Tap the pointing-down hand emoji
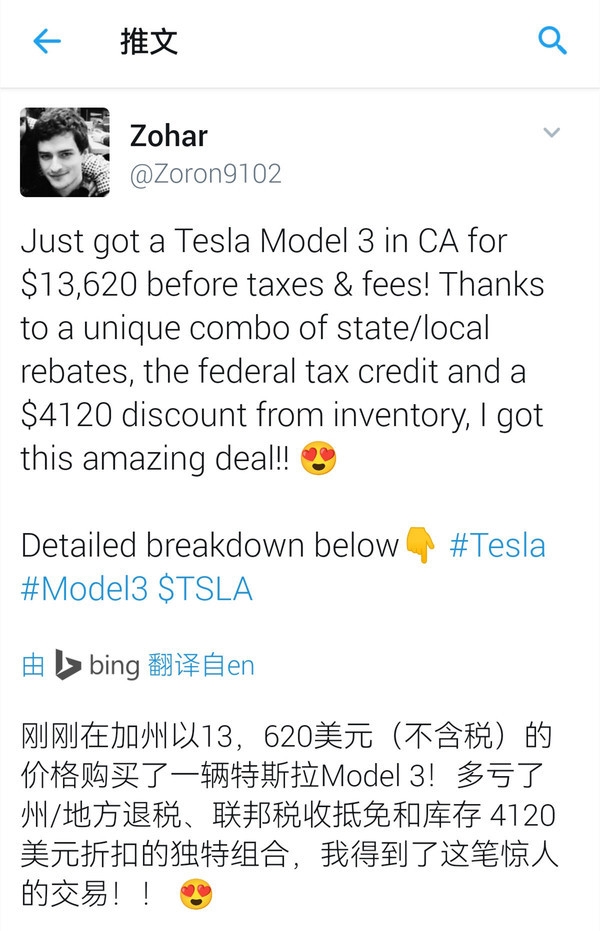600x931 pixels. click(421, 546)
